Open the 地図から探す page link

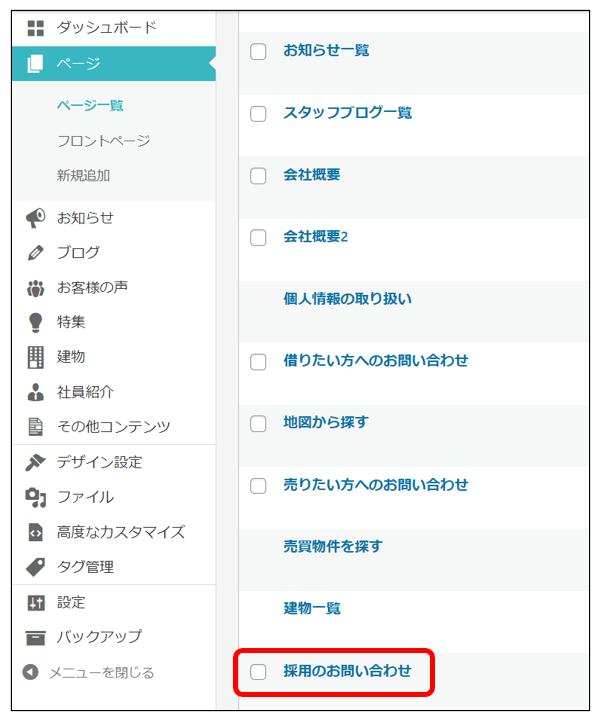pos(325,423)
